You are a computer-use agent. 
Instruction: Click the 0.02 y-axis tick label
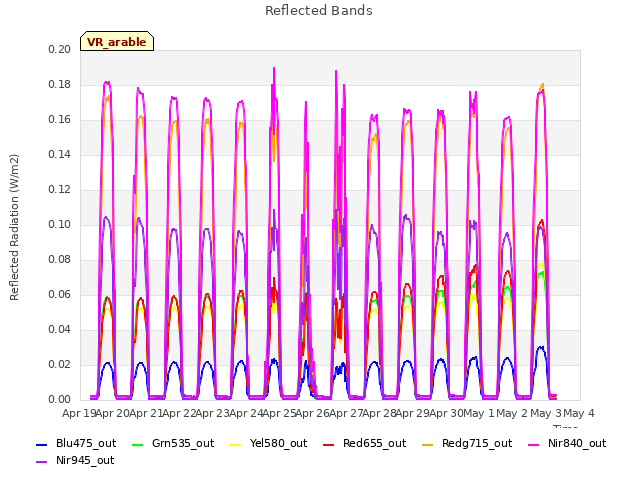[59, 364]
